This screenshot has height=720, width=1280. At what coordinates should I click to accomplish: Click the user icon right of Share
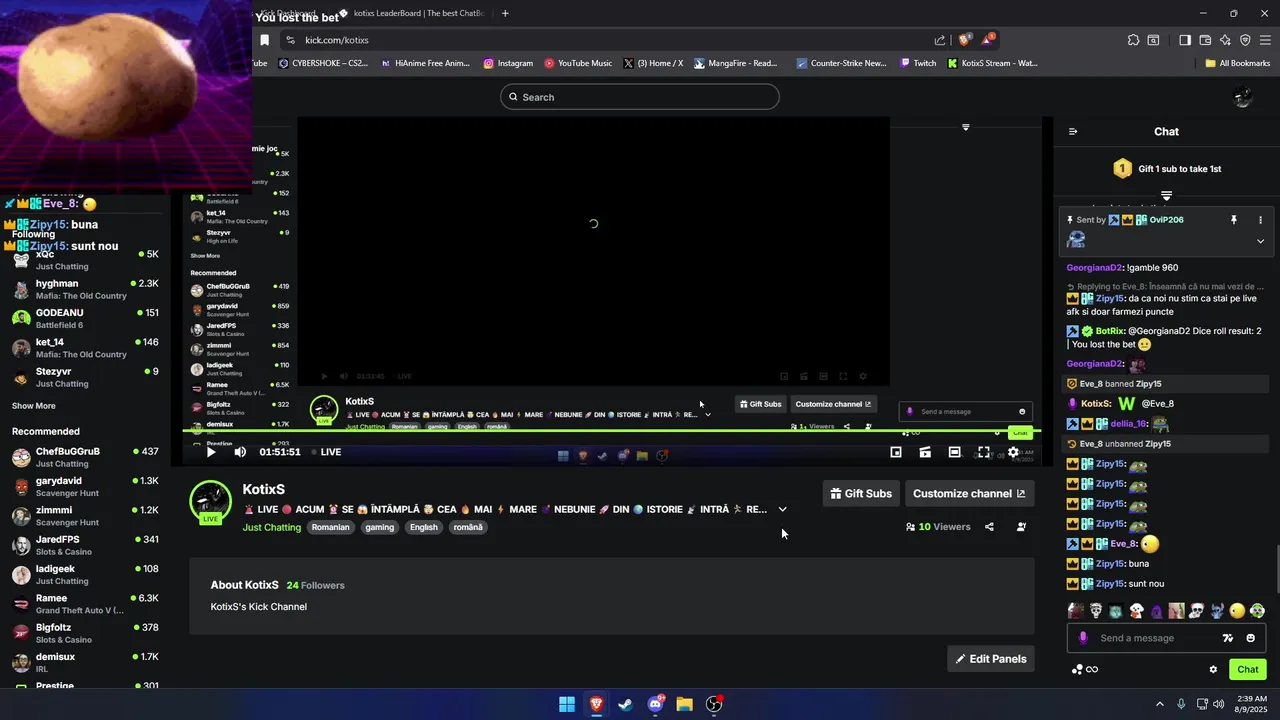[1021, 527]
